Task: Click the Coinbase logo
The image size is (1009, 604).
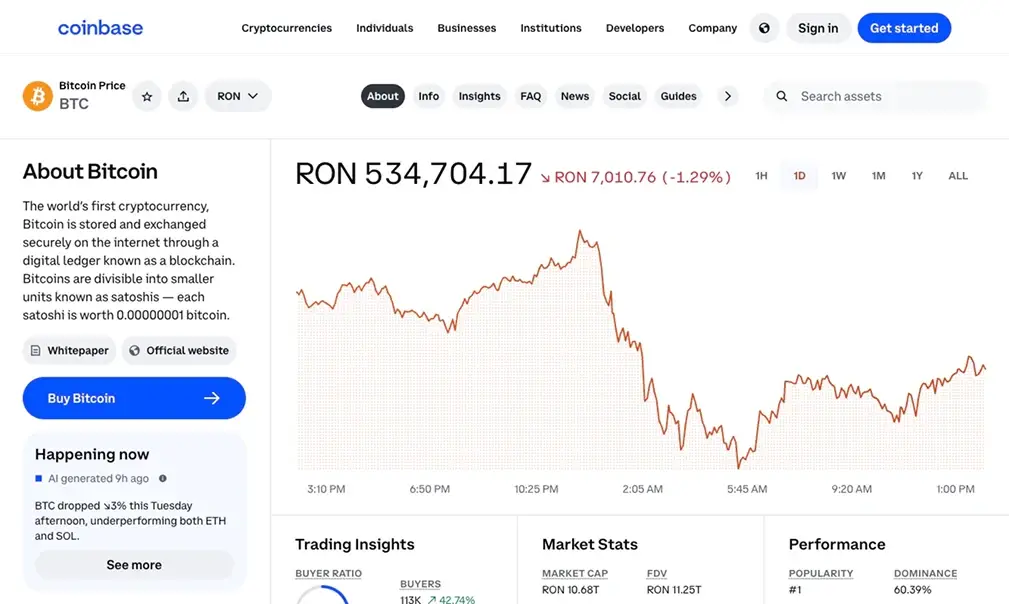Action: pyautogui.click(x=99, y=27)
